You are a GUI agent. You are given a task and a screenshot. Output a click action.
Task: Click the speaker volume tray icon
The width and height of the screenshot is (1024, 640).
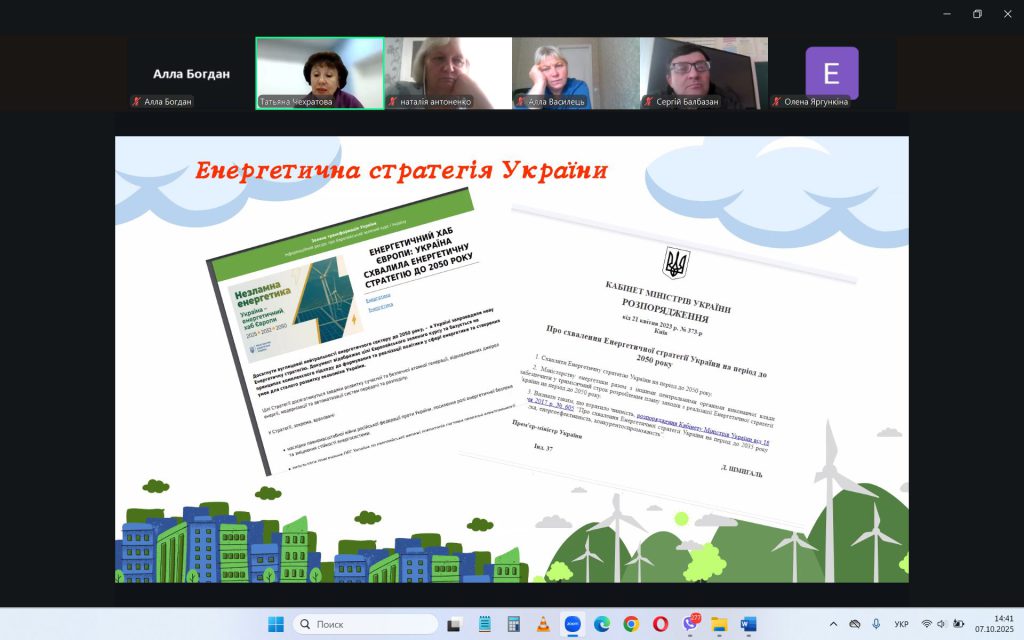pos(941,624)
